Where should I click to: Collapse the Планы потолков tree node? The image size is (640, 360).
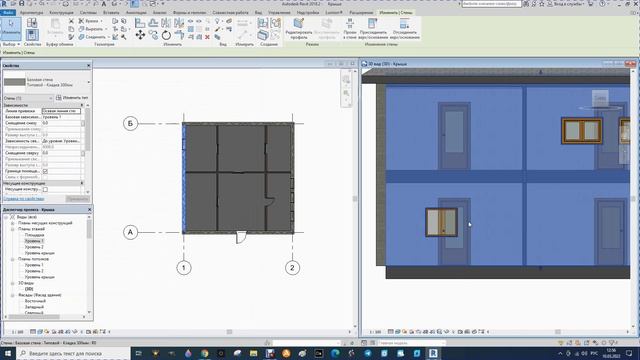click(x=13, y=259)
